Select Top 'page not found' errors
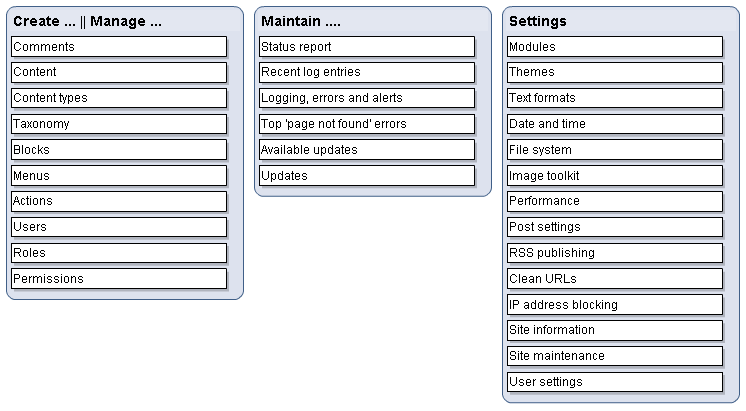 (367, 124)
